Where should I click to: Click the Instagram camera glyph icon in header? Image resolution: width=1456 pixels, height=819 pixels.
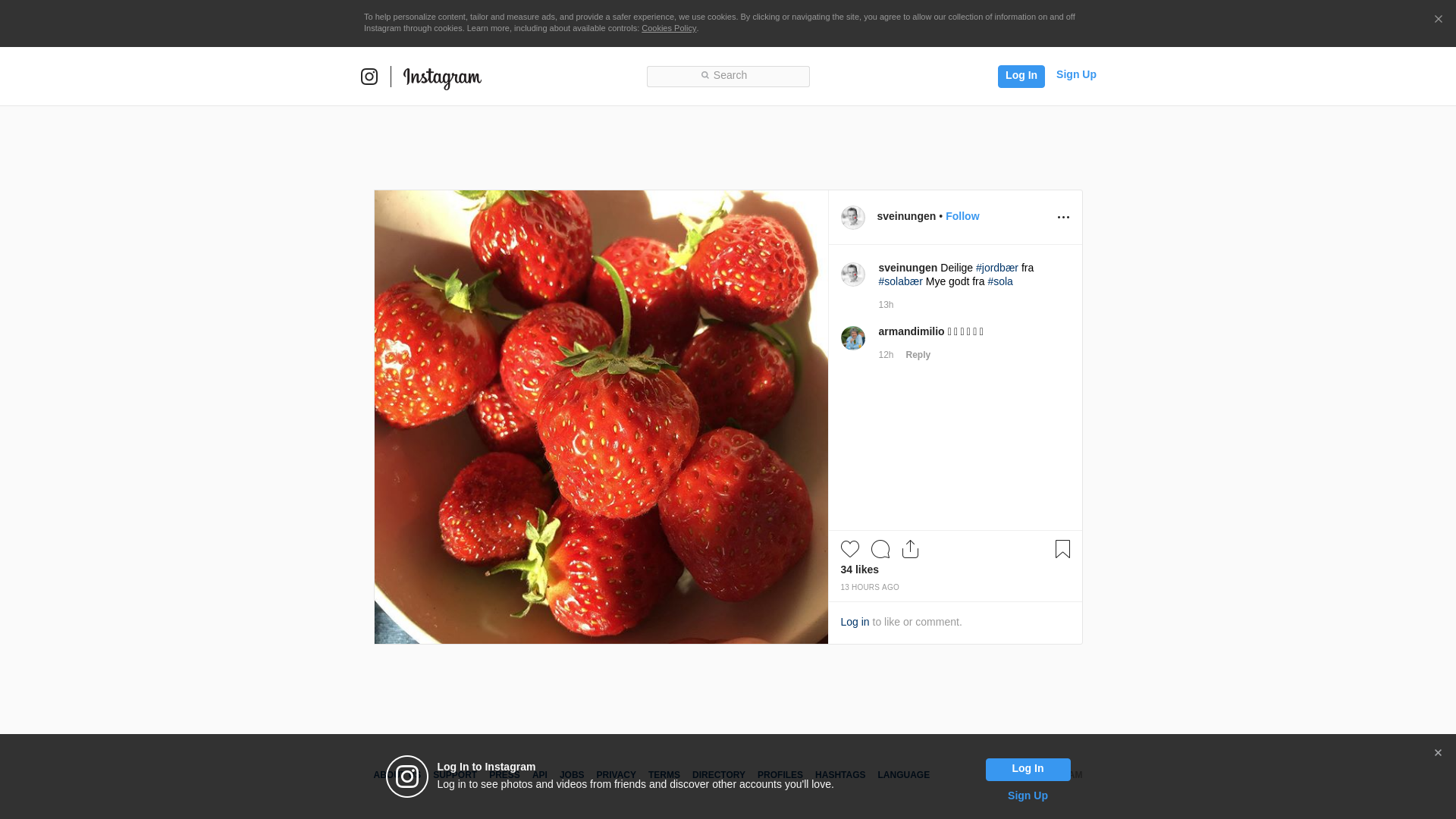369,77
